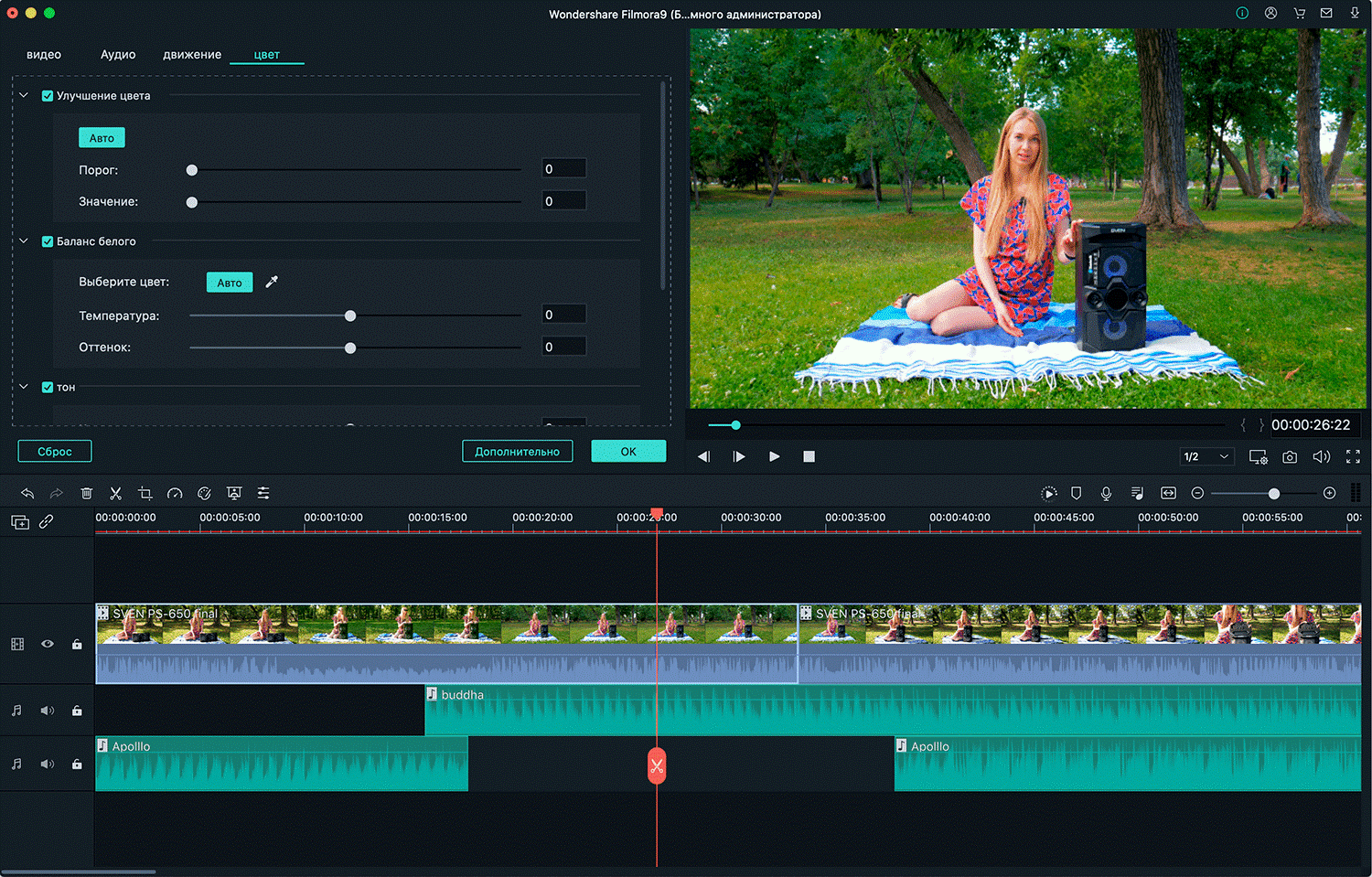Adjust preview volume with speaker icon
Screen dimensions: 1372x877
coord(1322,456)
